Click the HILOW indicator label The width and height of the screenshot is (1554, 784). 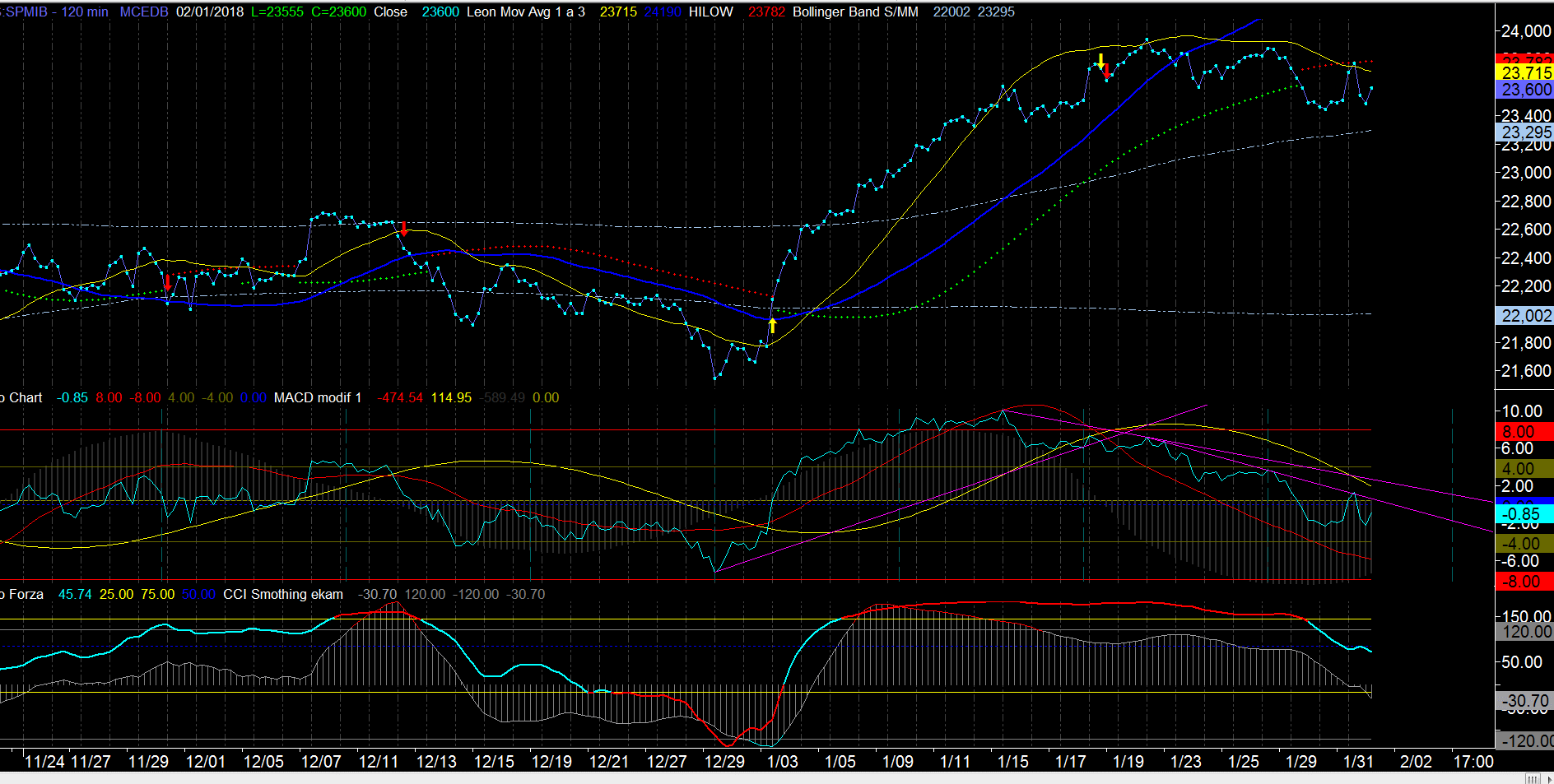(x=710, y=12)
